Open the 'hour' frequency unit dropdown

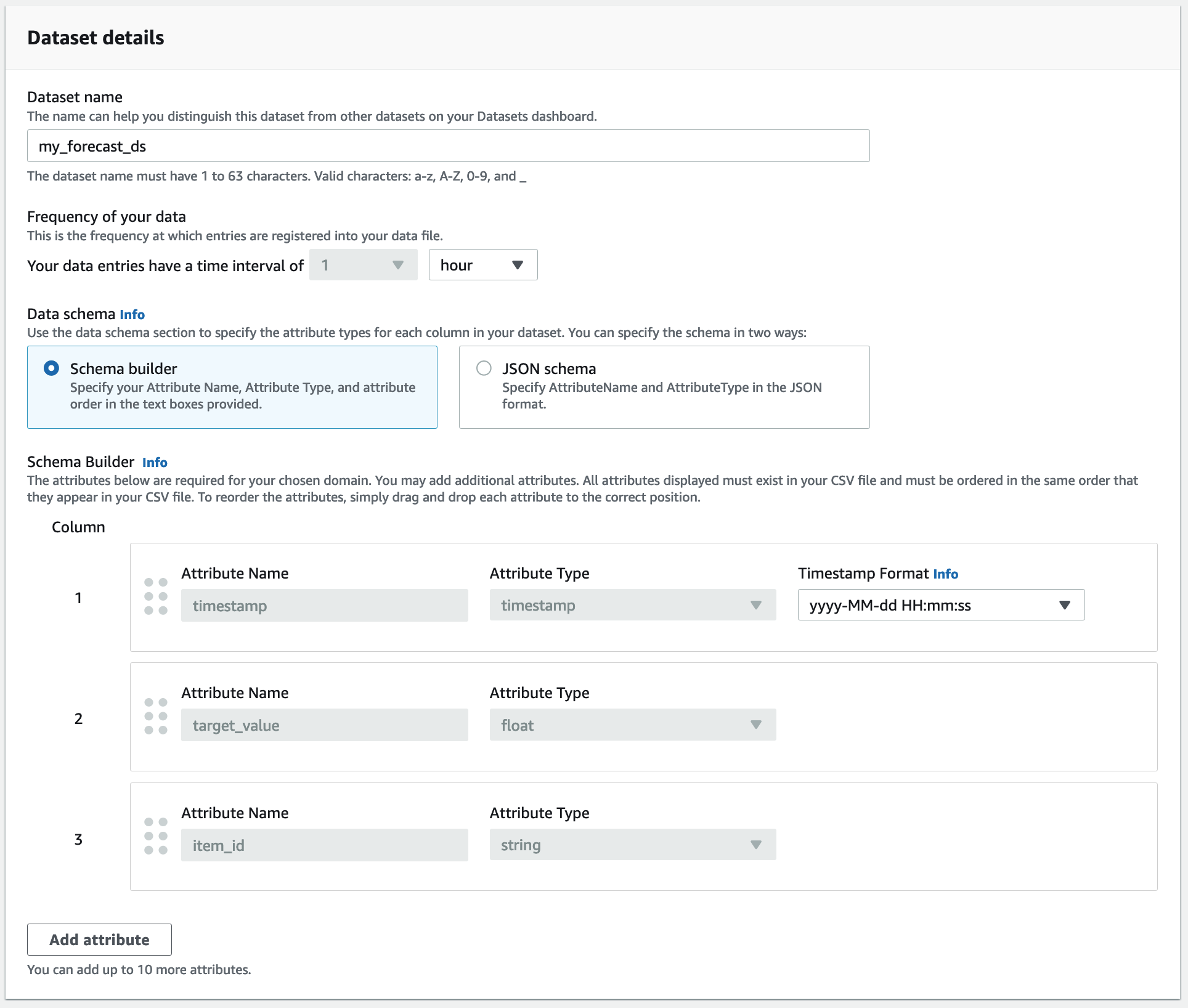point(482,264)
